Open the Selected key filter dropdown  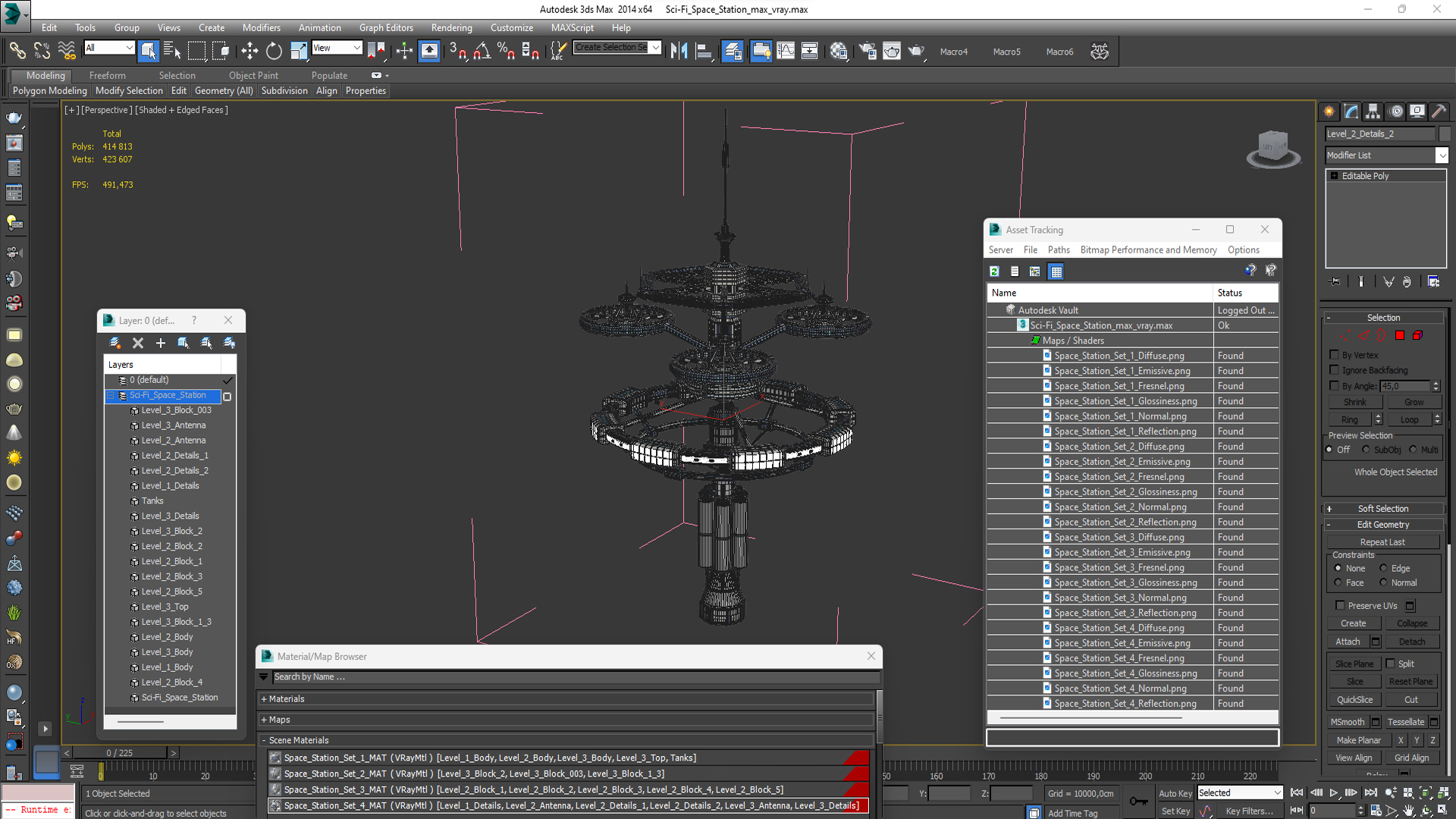[1240, 792]
